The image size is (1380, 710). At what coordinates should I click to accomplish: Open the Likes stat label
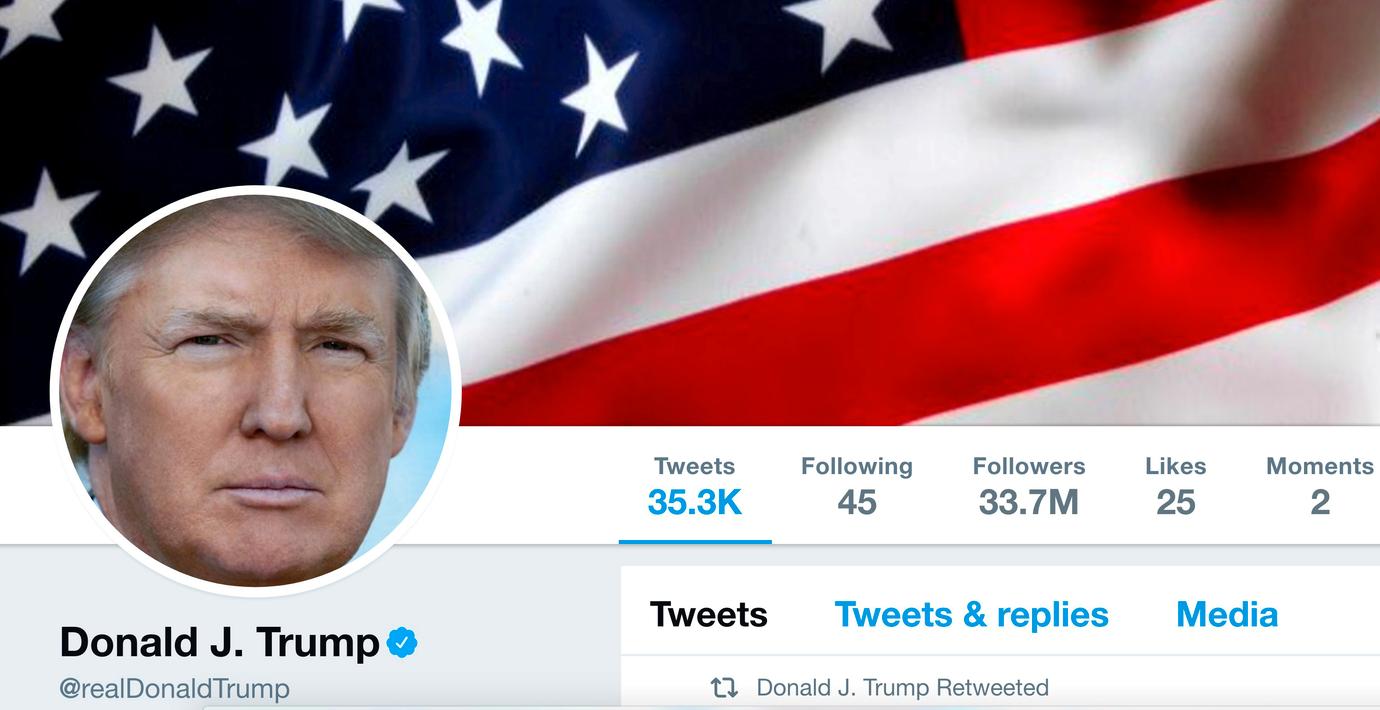point(1176,466)
